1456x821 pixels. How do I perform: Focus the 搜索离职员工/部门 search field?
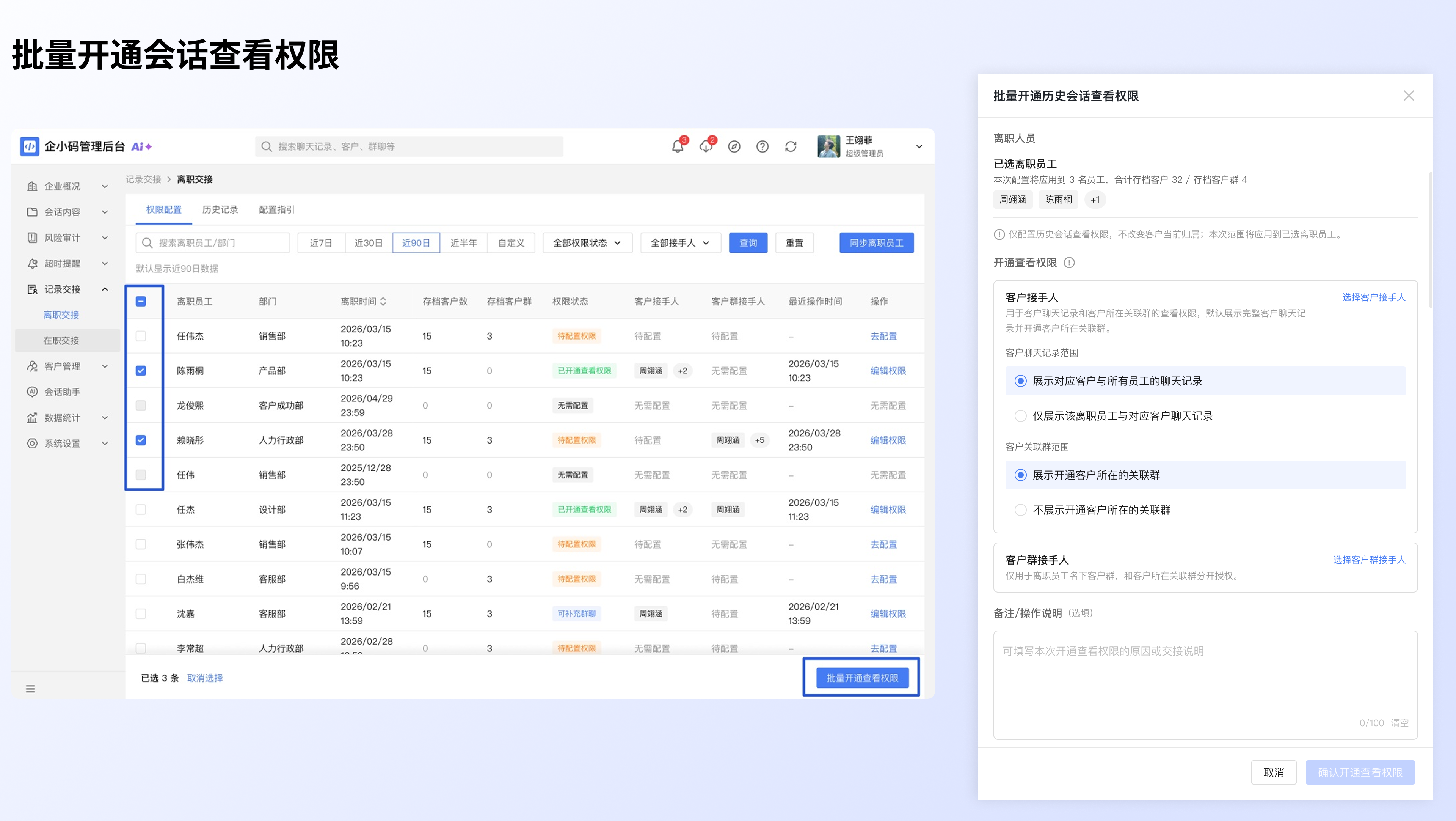tap(212, 242)
